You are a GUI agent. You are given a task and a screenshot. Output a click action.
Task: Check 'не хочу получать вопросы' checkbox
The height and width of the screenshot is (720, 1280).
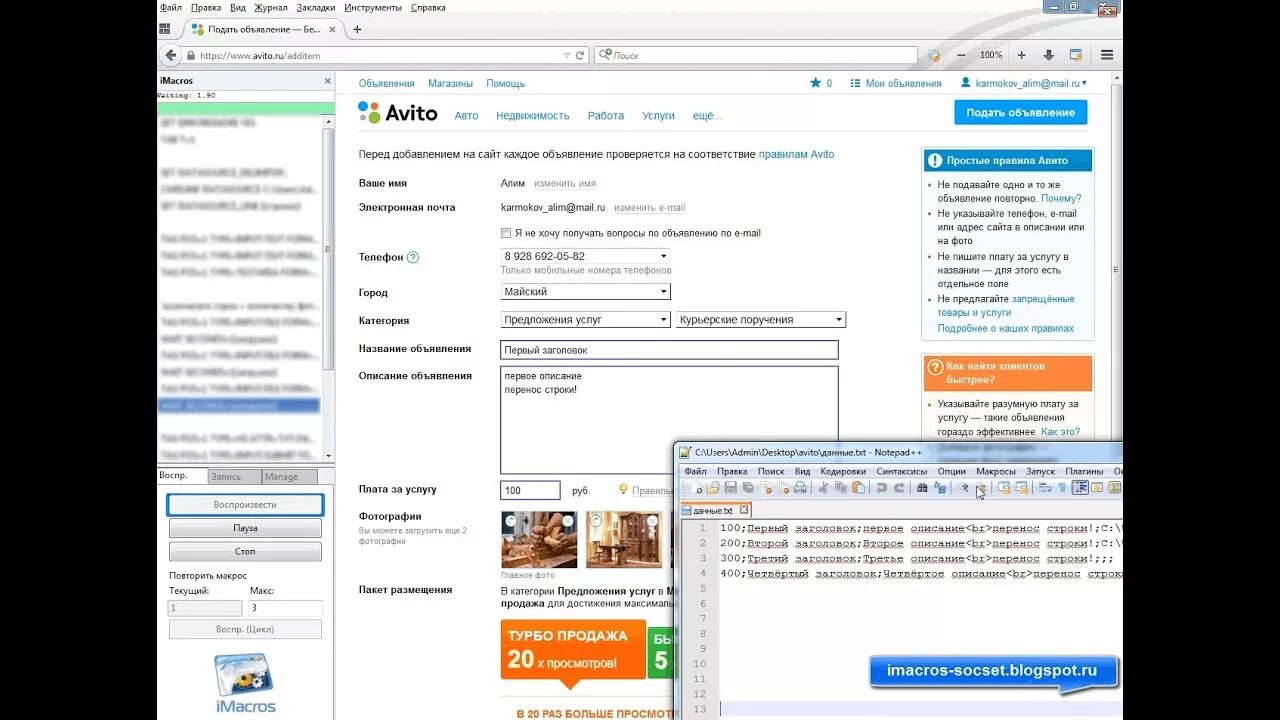click(506, 233)
